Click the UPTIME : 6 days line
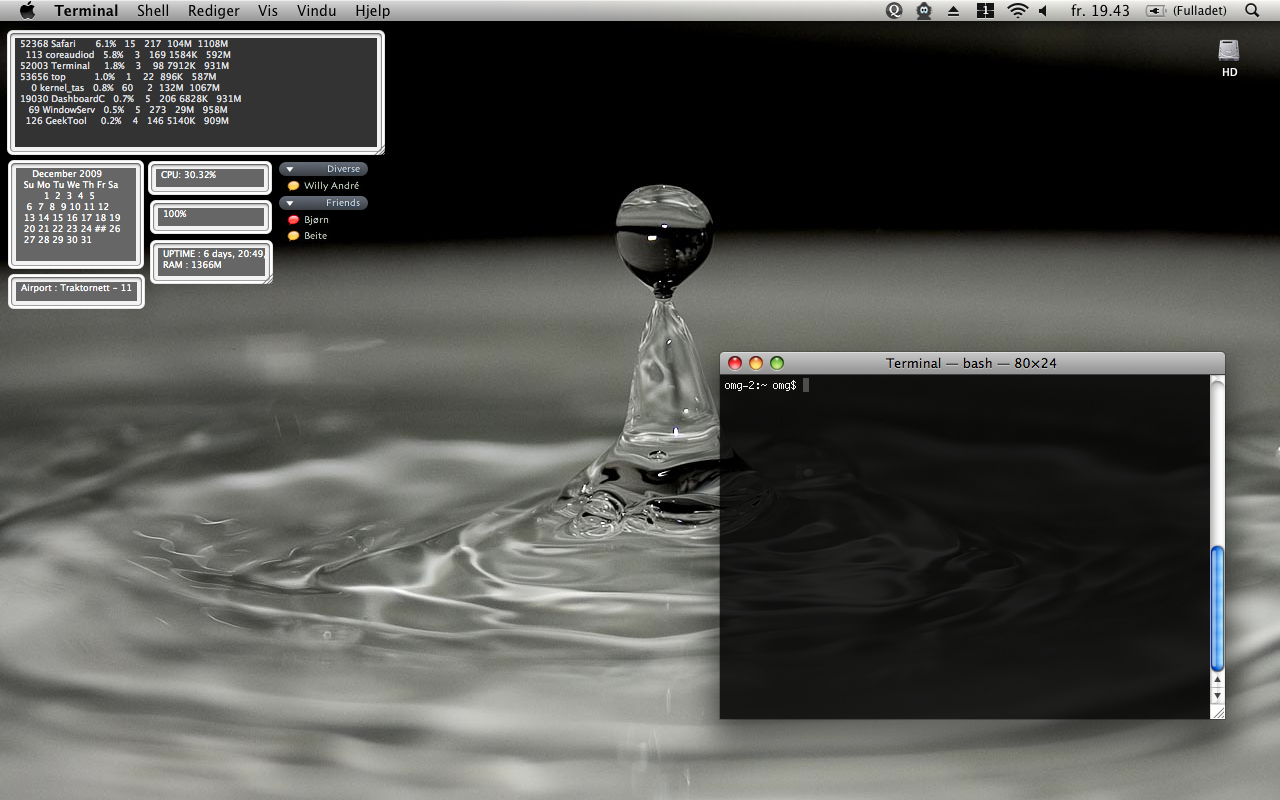 [214, 254]
